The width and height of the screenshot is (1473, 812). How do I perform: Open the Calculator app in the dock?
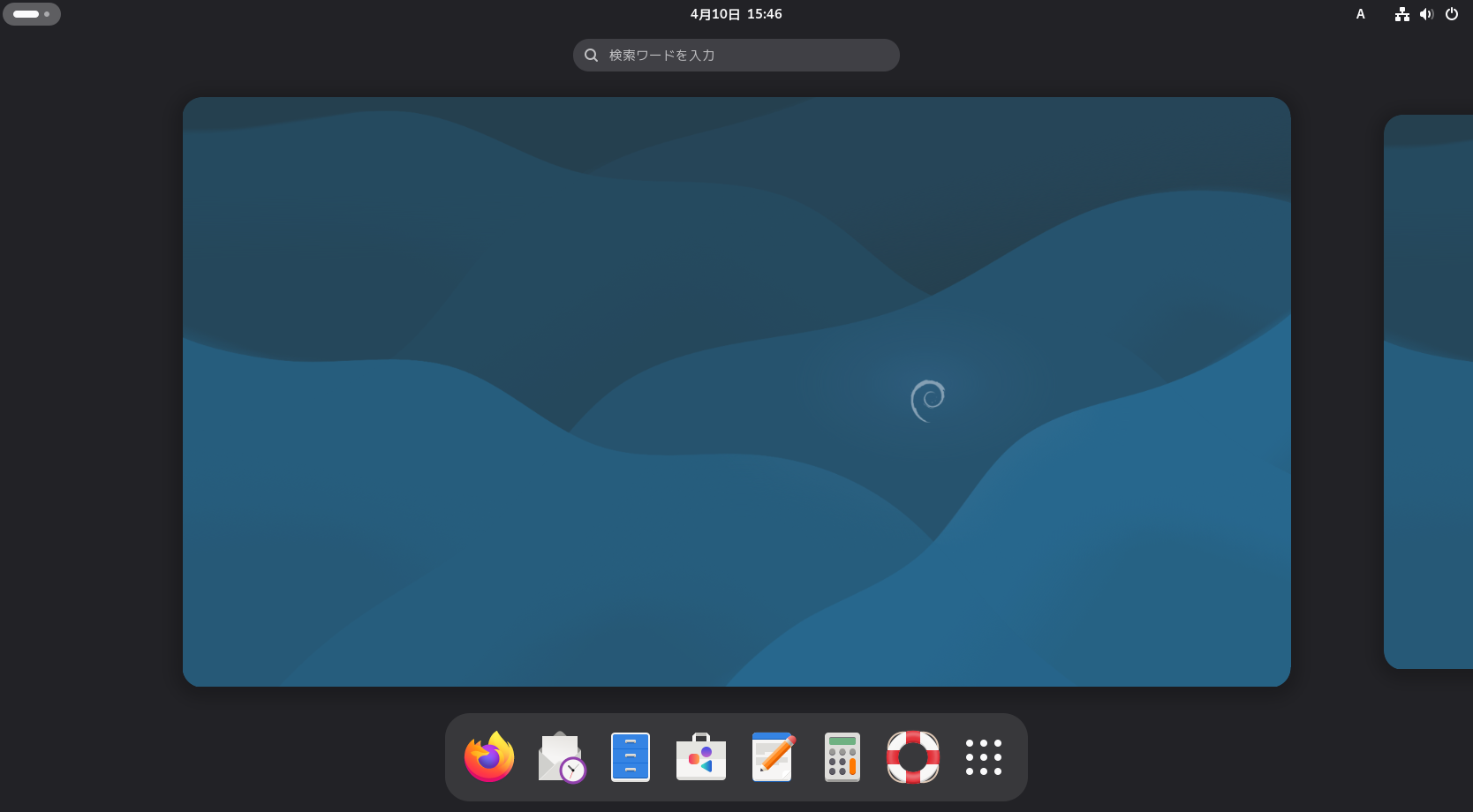[842, 757]
